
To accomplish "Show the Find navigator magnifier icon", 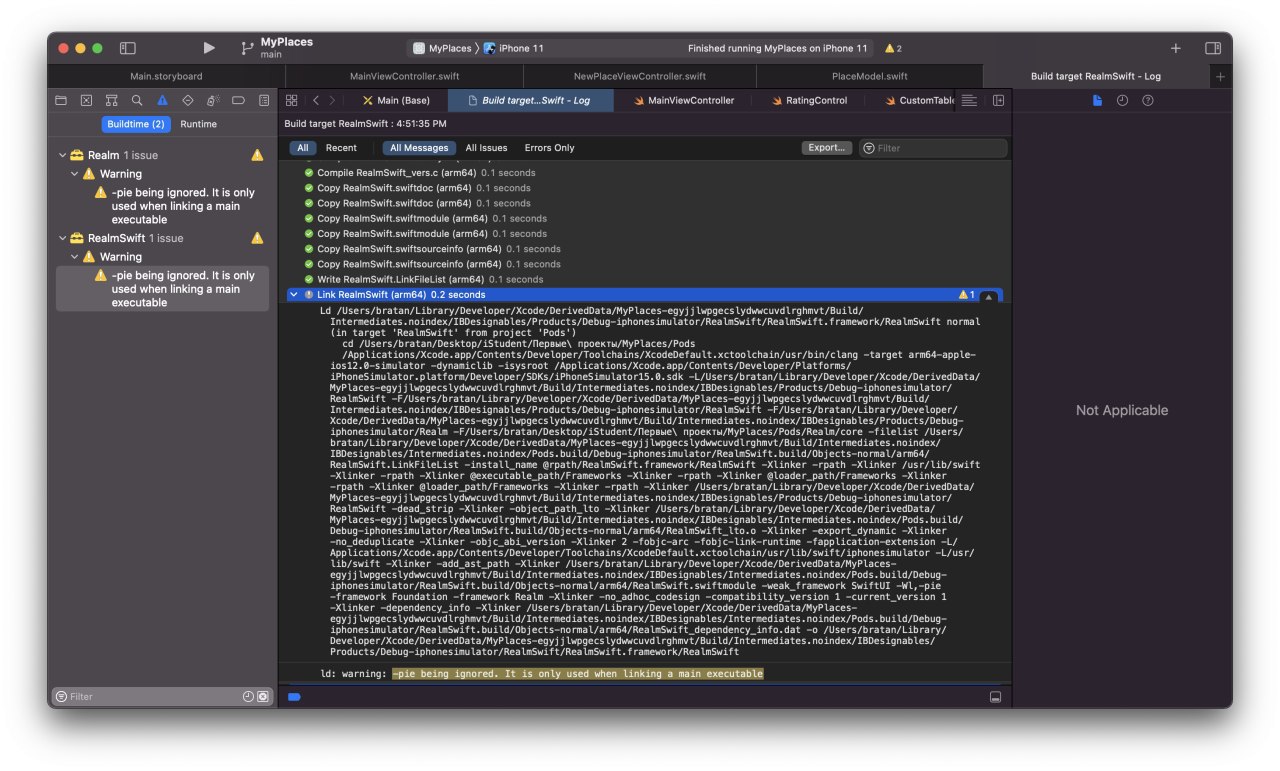I will click(137, 100).
